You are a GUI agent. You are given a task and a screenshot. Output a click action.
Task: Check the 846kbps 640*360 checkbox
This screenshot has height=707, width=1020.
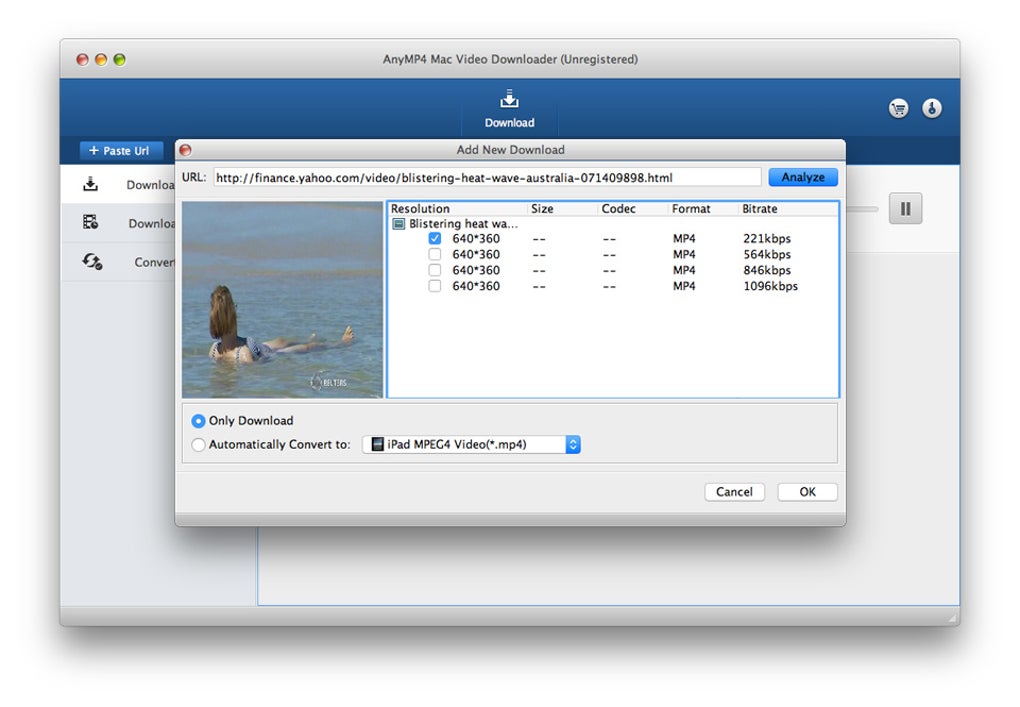tap(435, 270)
